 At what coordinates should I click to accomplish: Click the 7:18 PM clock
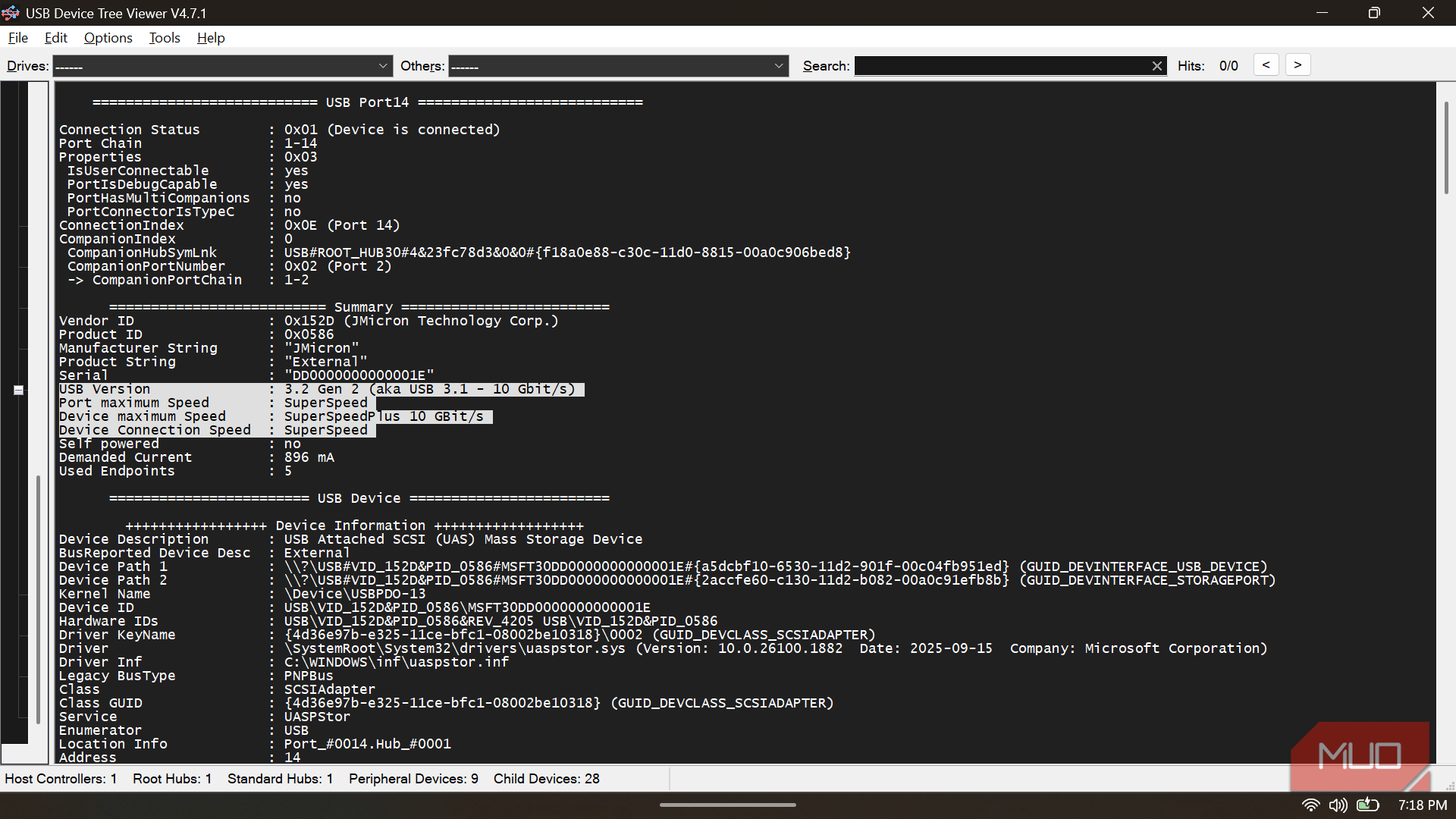[1423, 805]
